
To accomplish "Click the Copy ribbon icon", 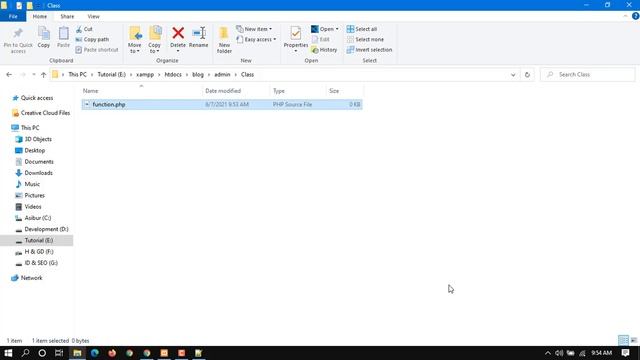I will point(44,38).
